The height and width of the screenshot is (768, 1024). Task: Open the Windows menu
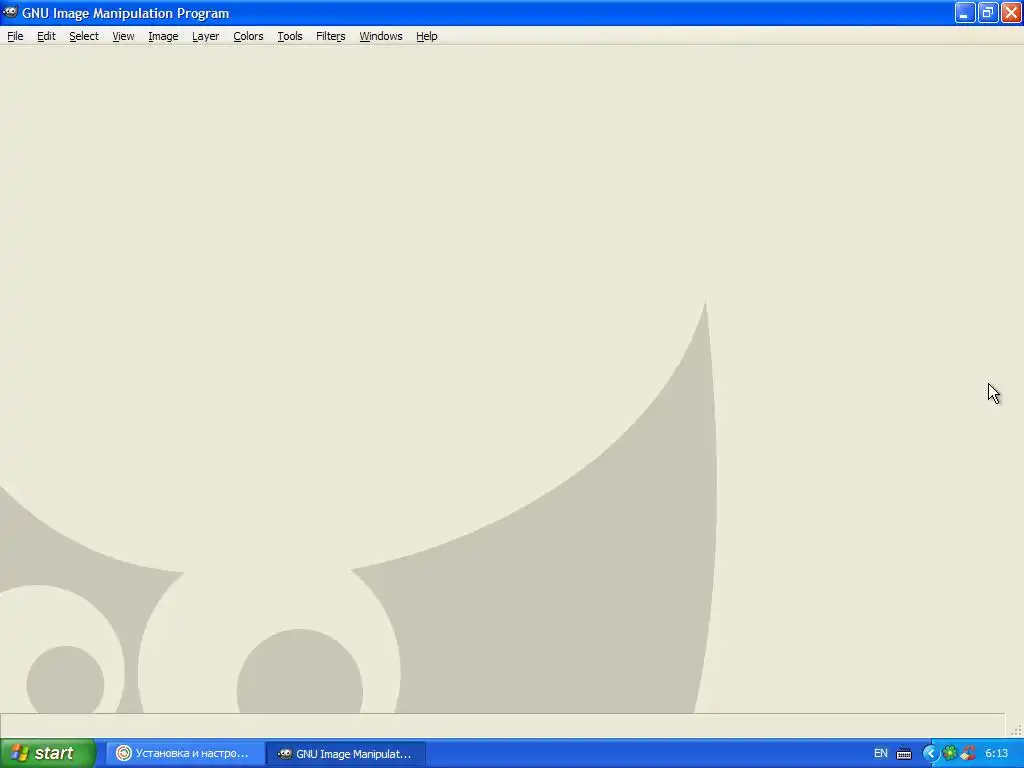pos(380,37)
